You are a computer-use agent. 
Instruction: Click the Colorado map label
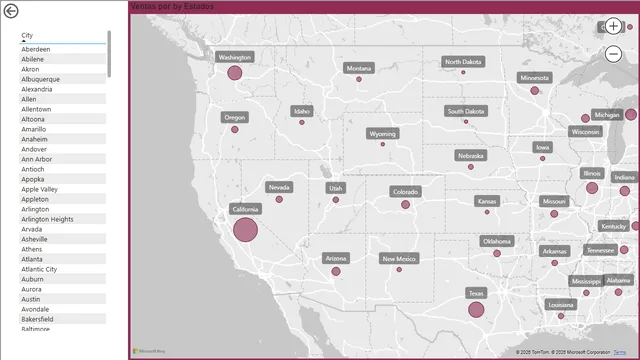(x=405, y=192)
